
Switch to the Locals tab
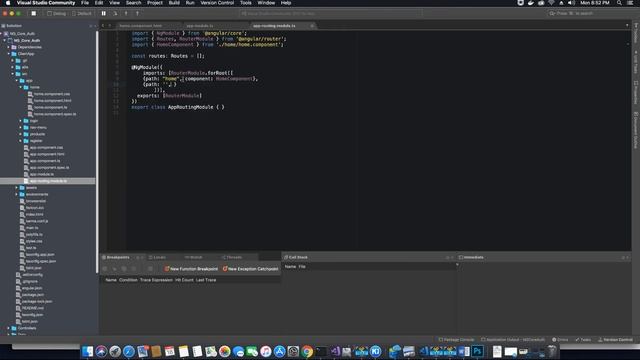coord(159,258)
